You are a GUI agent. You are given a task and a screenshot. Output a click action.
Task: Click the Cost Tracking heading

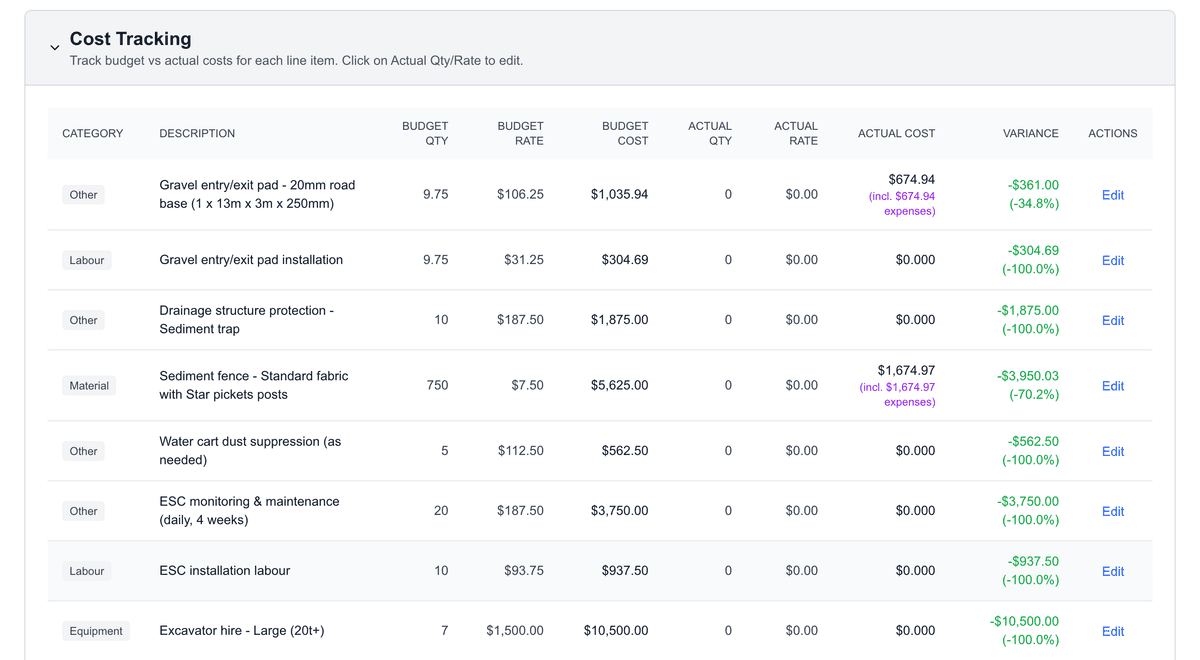click(130, 39)
